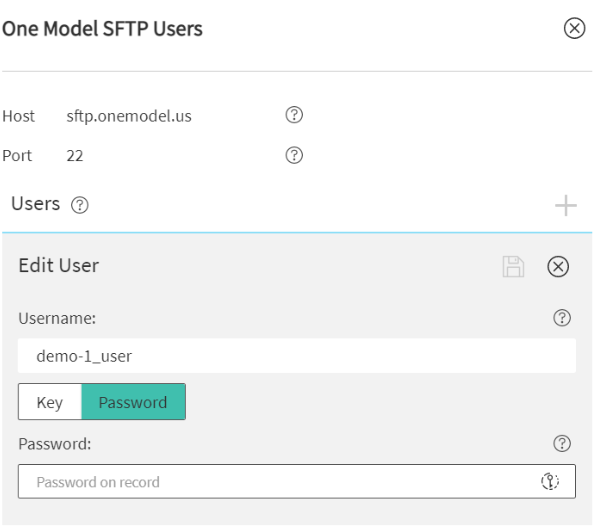Save the edited user
The width and height of the screenshot is (593, 527).
pyautogui.click(x=513, y=267)
